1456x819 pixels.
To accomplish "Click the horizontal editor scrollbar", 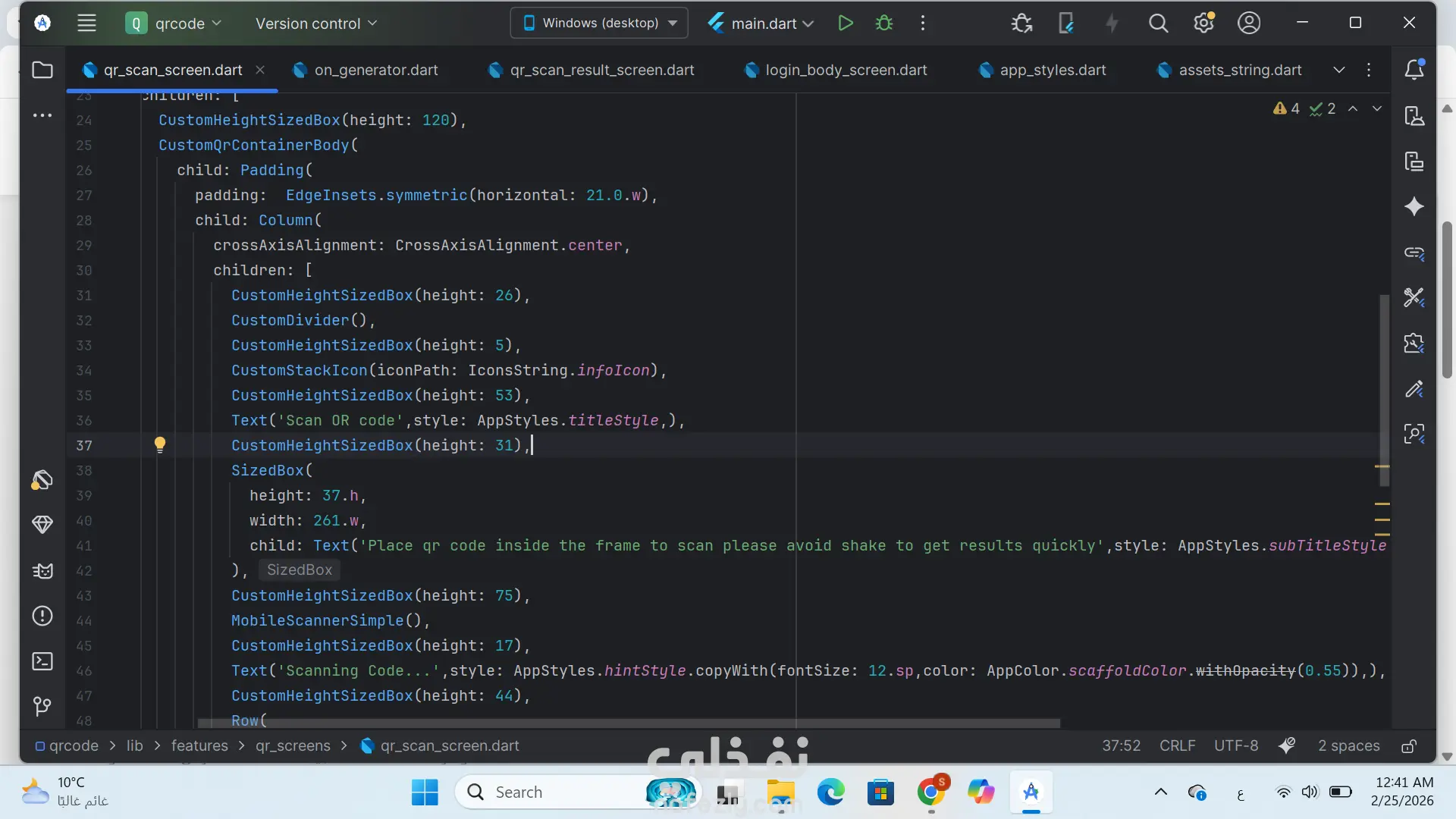I will click(628, 723).
